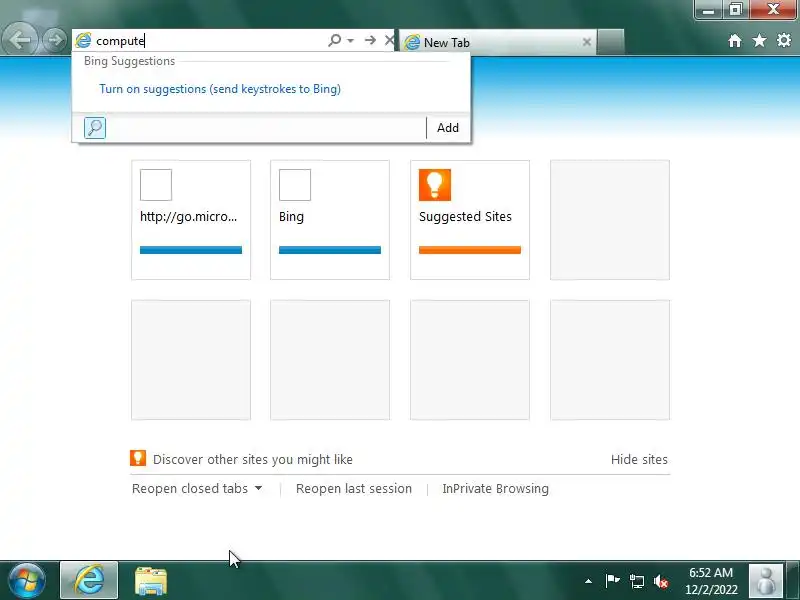This screenshot has width=800, height=600.
Task: Click the blue activity bar under Bing
Action: coord(330,250)
